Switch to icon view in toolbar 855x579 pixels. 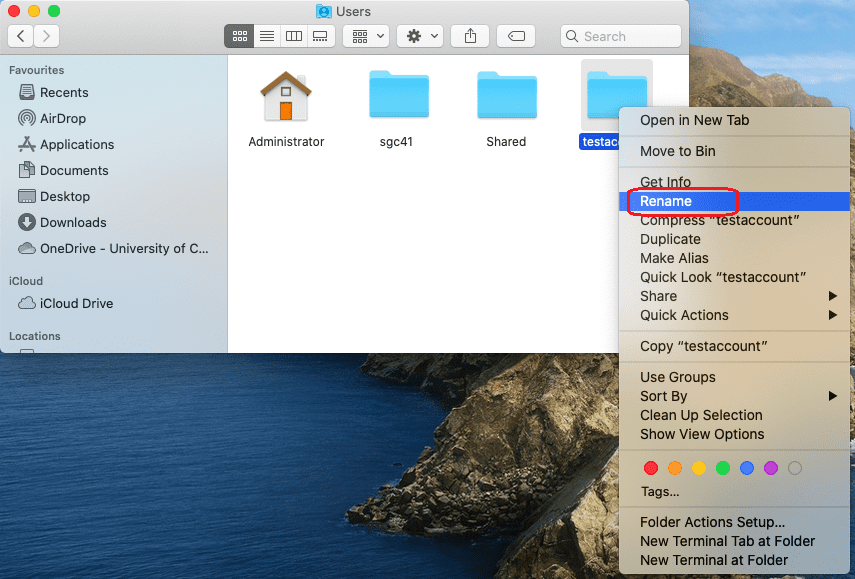pos(239,36)
